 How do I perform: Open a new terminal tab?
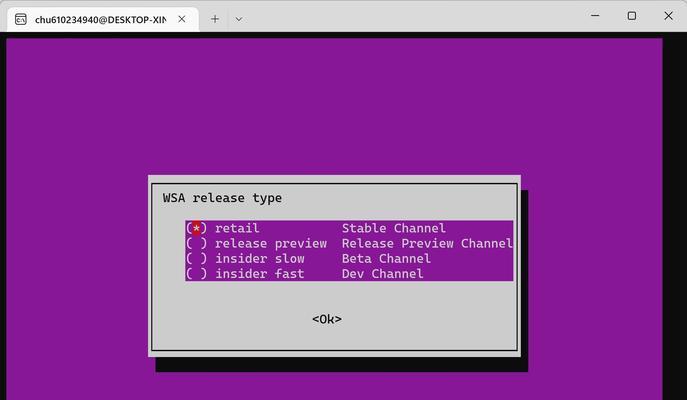[215, 19]
